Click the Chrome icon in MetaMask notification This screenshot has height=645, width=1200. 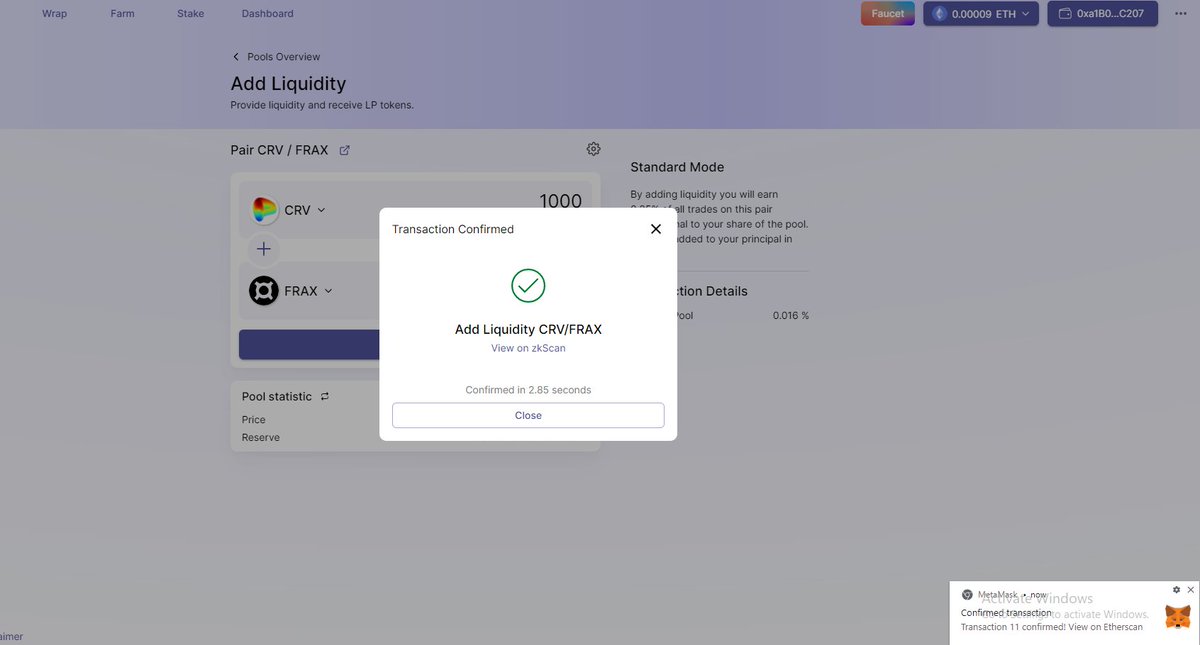point(967,594)
